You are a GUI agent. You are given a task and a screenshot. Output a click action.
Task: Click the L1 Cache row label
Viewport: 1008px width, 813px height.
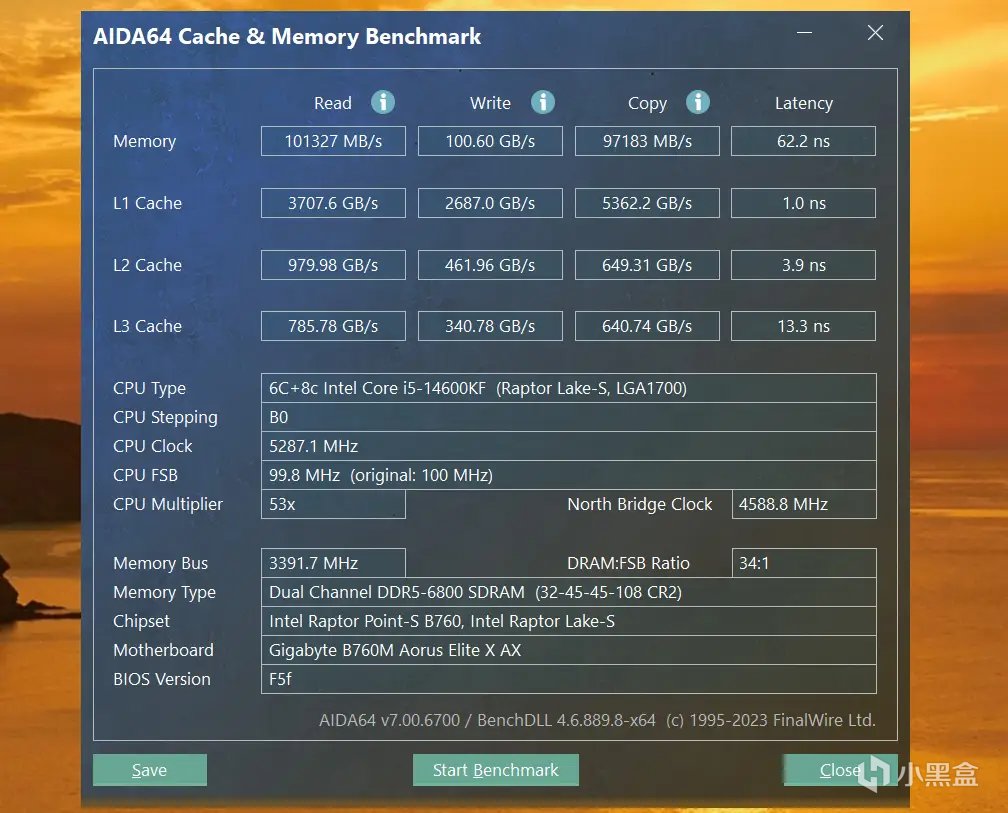[x=147, y=203]
